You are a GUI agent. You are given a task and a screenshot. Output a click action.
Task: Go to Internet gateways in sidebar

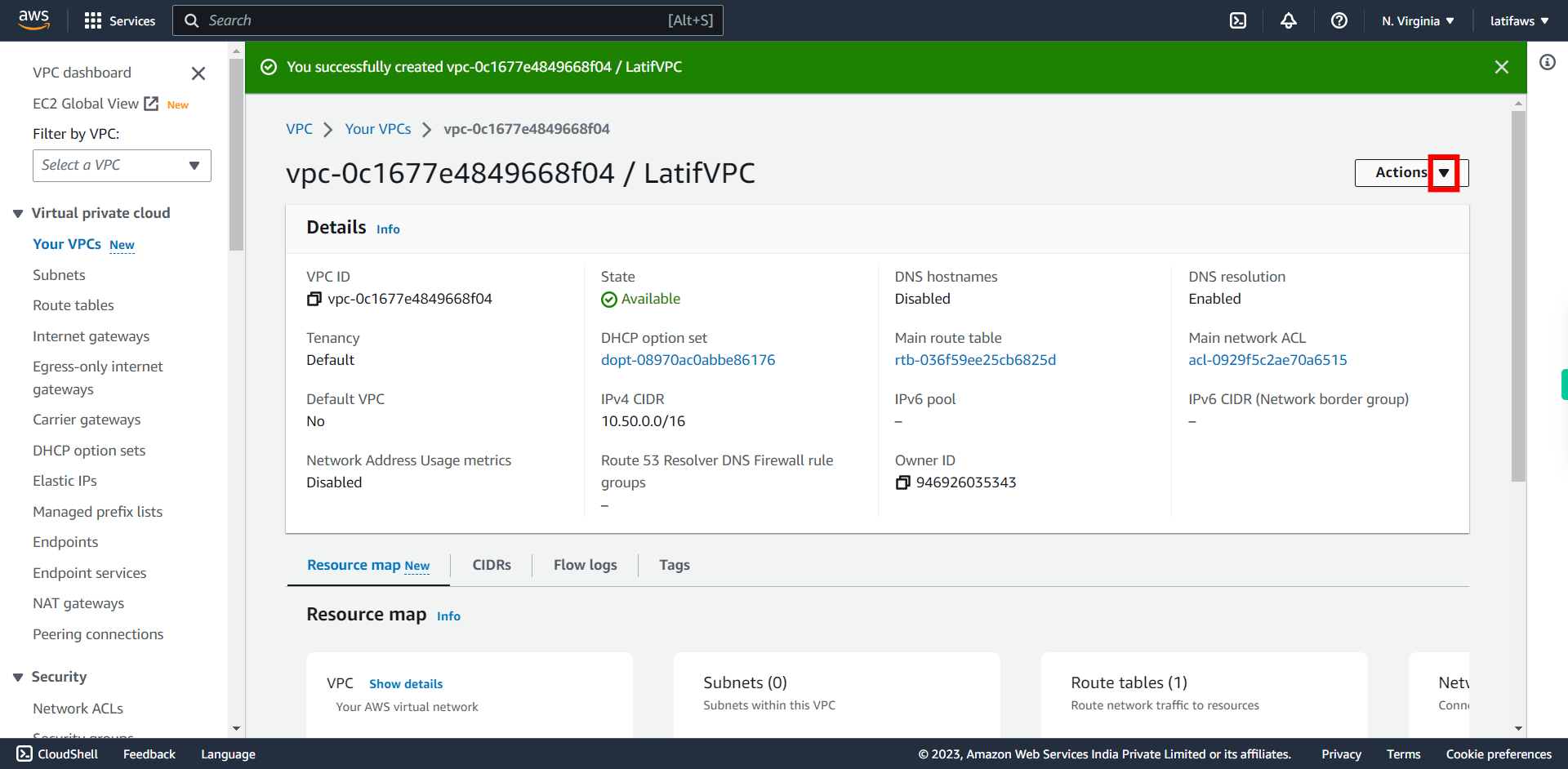coord(91,336)
